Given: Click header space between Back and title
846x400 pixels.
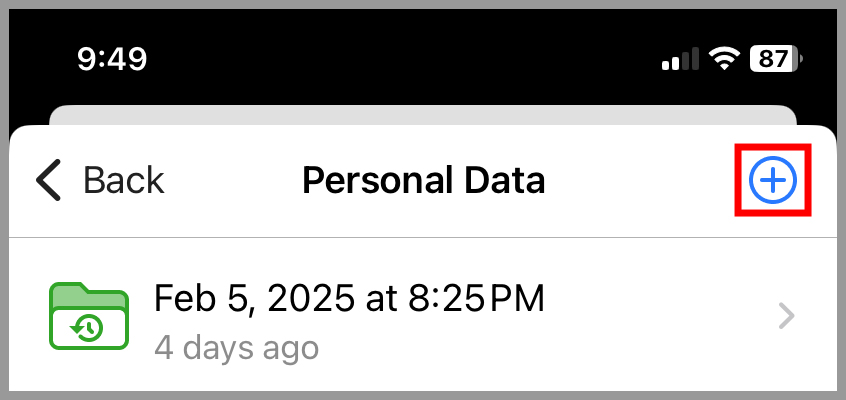Looking at the screenshot, I should [x=233, y=180].
